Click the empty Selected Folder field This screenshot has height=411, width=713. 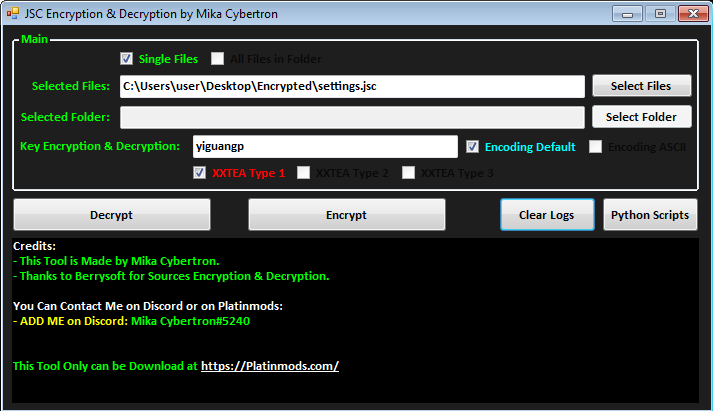click(352, 117)
